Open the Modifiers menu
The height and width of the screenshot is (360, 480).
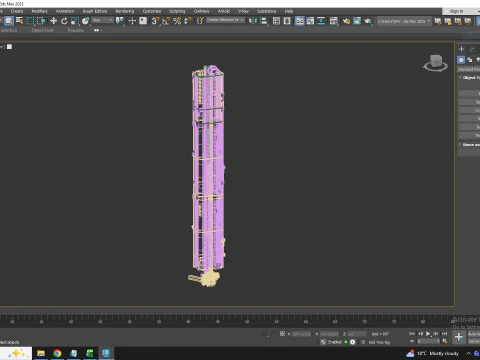(39, 11)
